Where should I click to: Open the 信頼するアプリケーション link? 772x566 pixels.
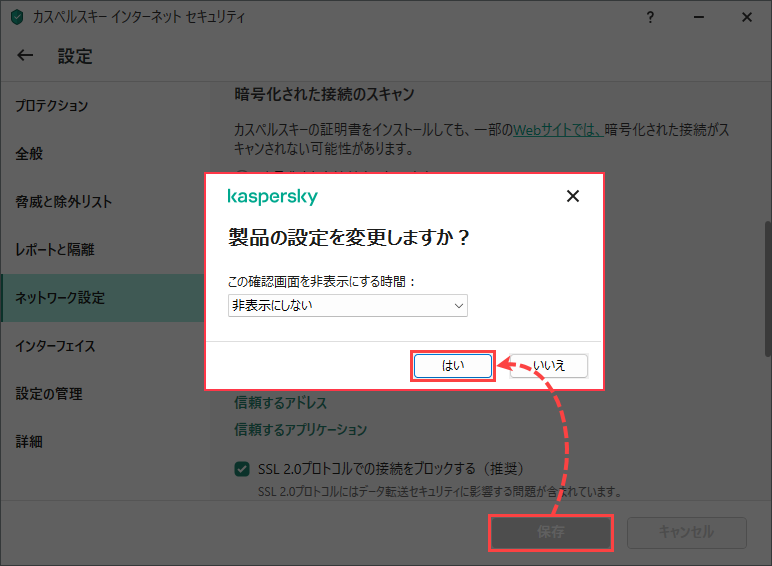pyautogui.click(x=301, y=429)
